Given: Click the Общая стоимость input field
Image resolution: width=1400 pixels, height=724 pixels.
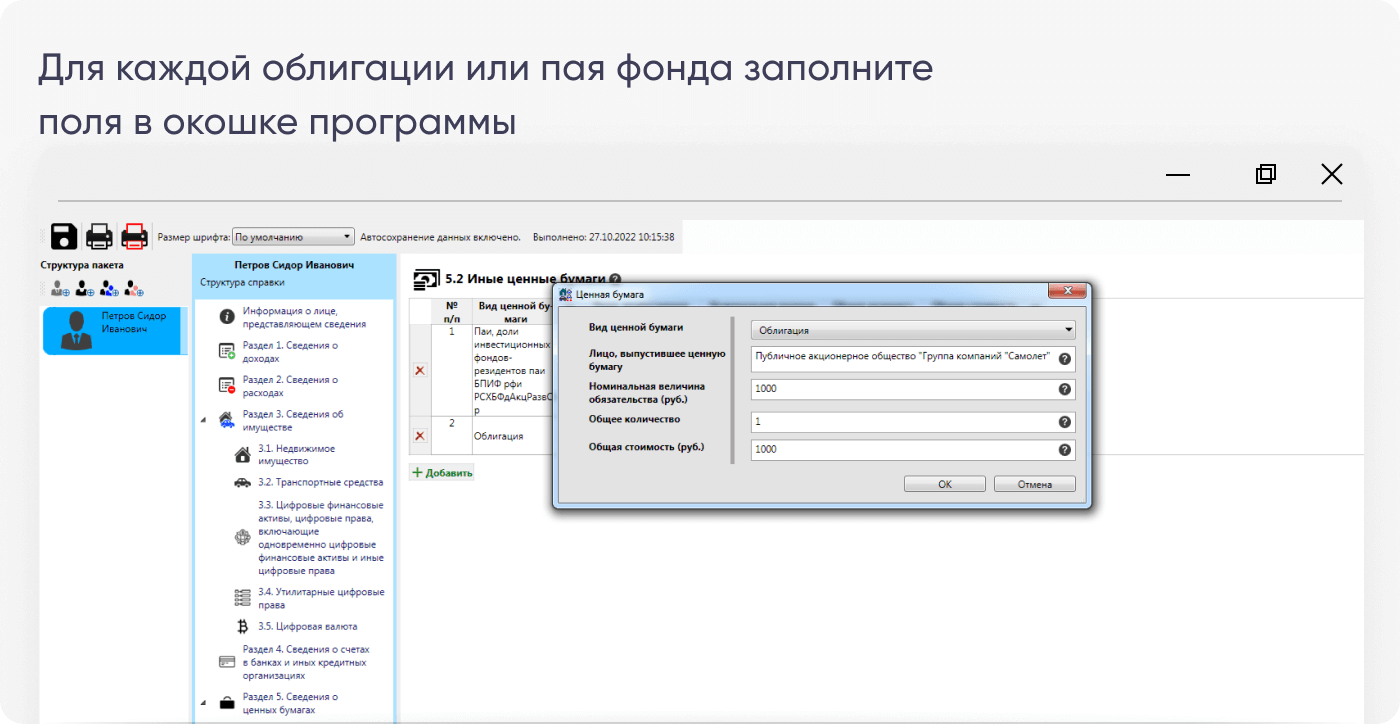Looking at the screenshot, I should tap(900, 450).
